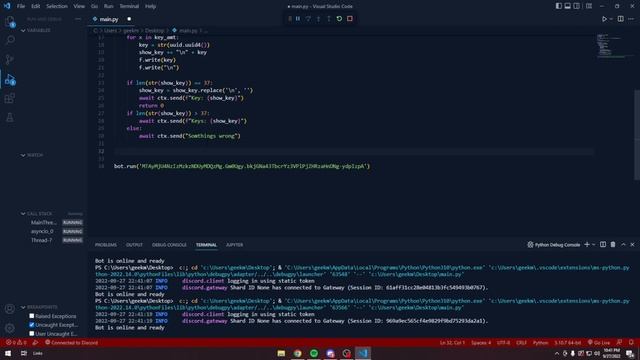The width and height of the screenshot is (640, 360).
Task: Open the Run menu
Action: pos(109,6)
